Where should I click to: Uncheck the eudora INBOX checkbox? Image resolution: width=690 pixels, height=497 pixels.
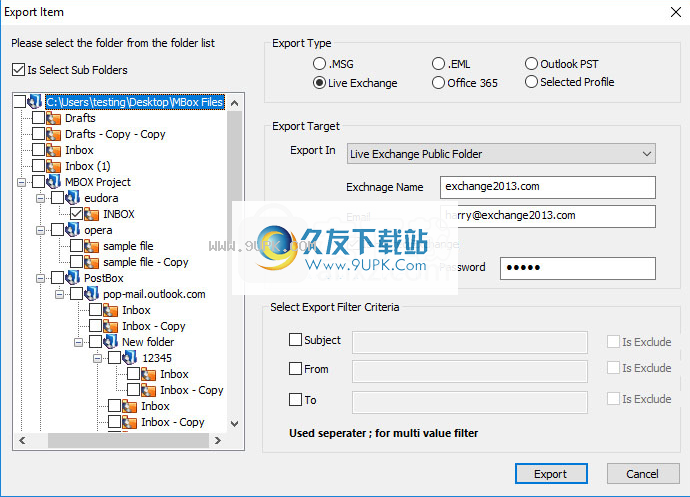(x=77, y=214)
